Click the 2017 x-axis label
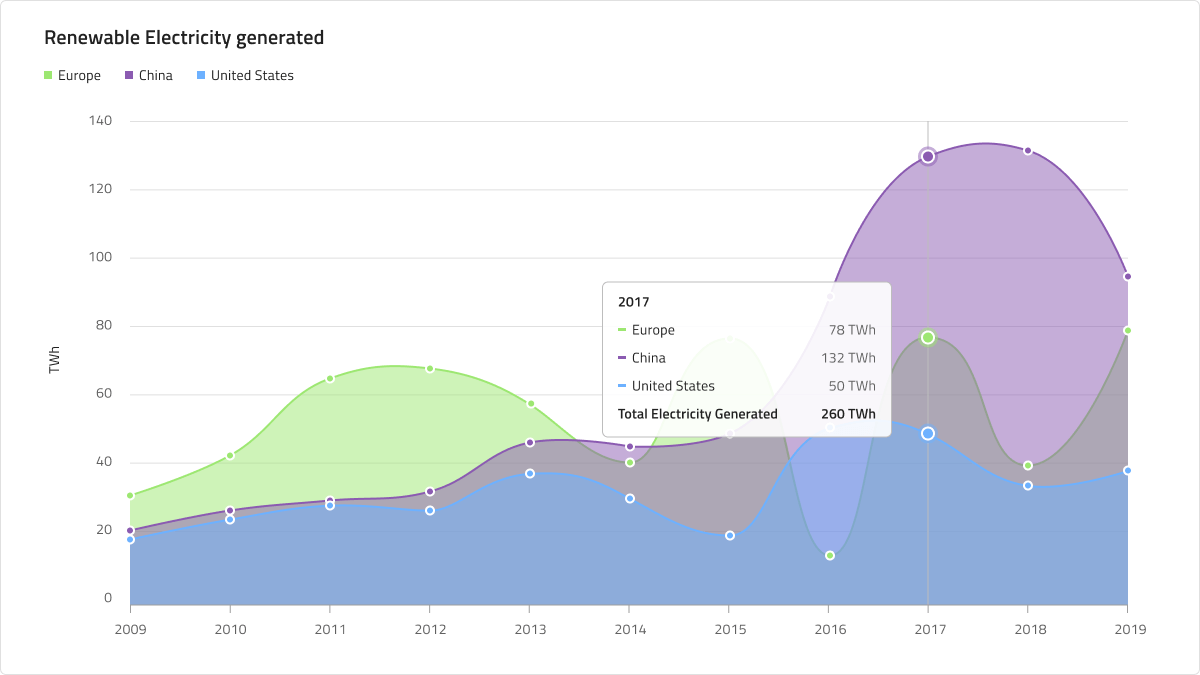The width and height of the screenshot is (1200, 675). tap(930, 629)
